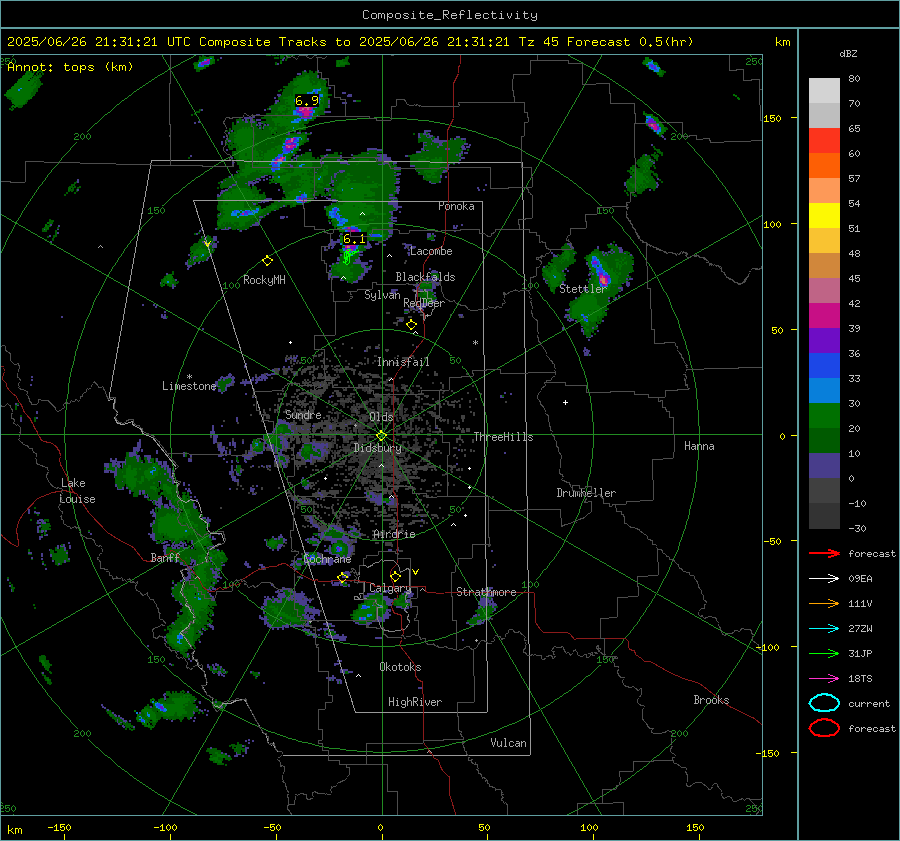Click the magenta 18TS arrow legend icon
This screenshot has height=841, width=900.
coord(824,679)
